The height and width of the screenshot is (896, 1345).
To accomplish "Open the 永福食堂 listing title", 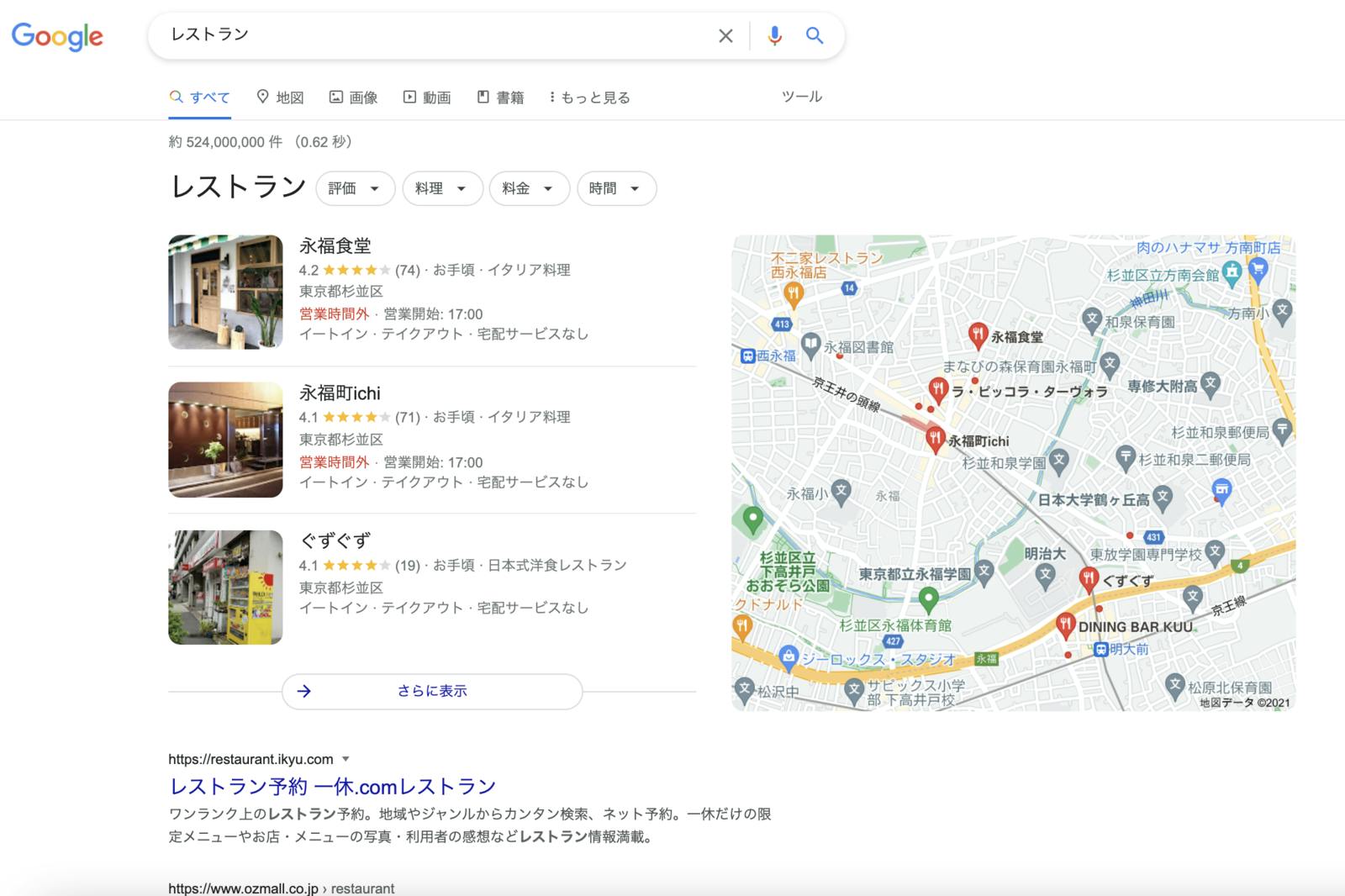I will point(335,246).
